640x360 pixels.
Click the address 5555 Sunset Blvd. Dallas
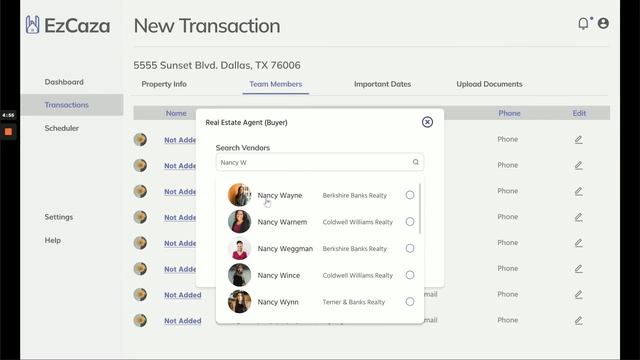[217, 65]
